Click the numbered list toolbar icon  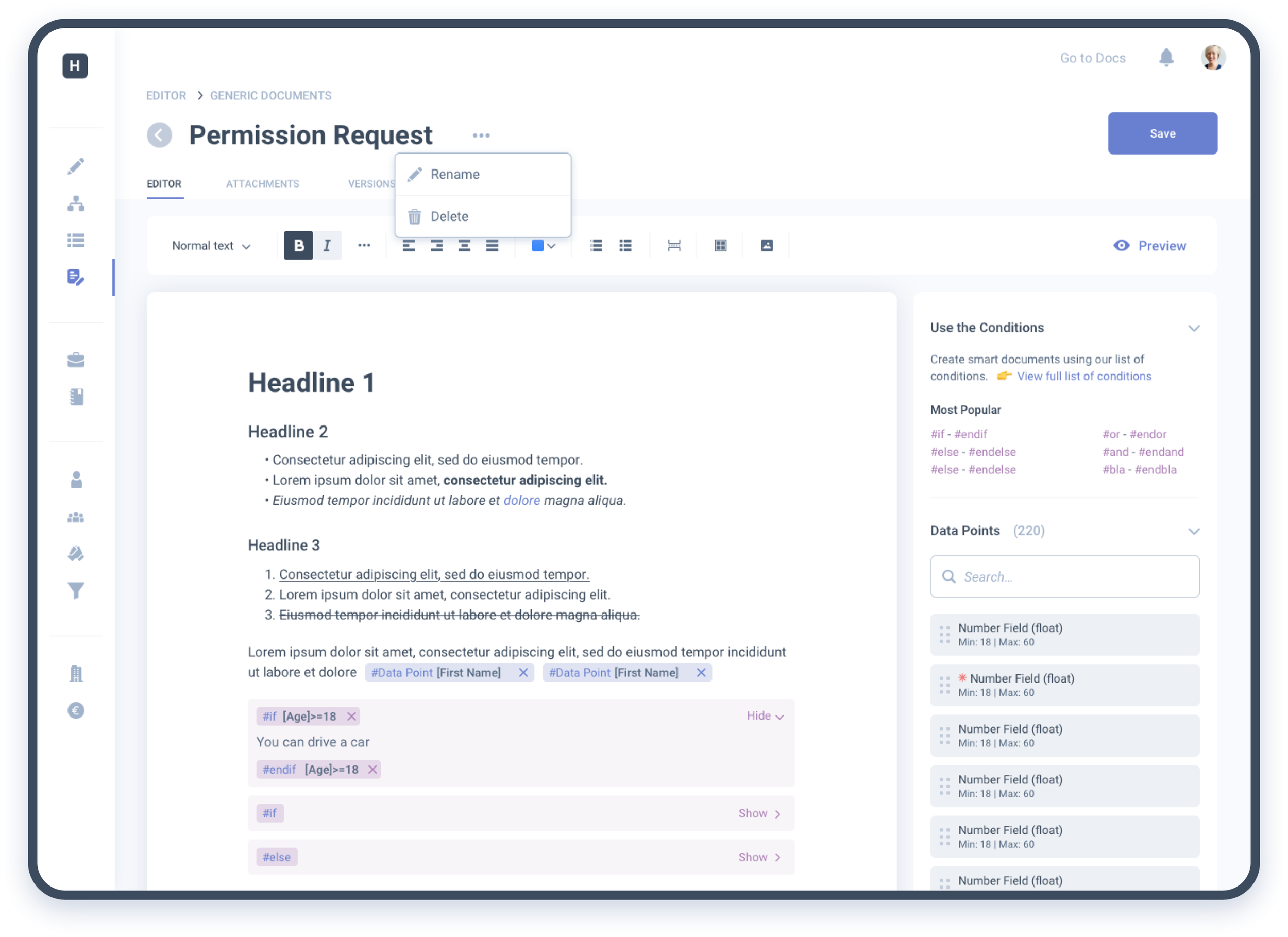[596, 245]
